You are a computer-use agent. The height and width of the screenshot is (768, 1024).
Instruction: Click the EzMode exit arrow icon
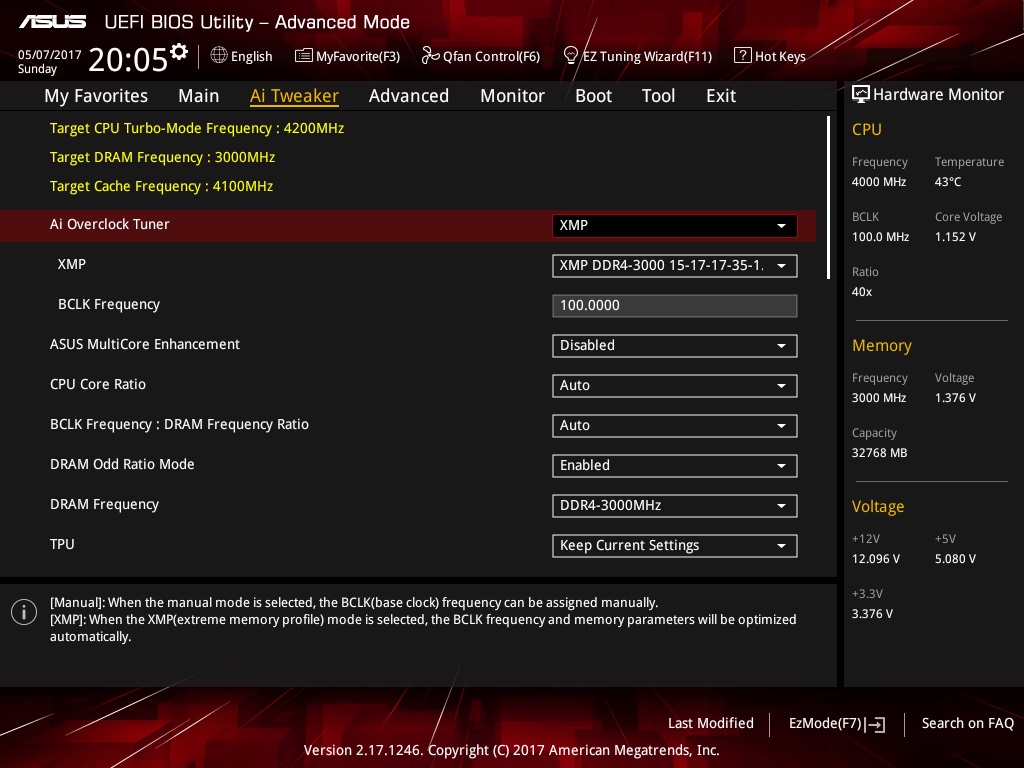[875, 724]
